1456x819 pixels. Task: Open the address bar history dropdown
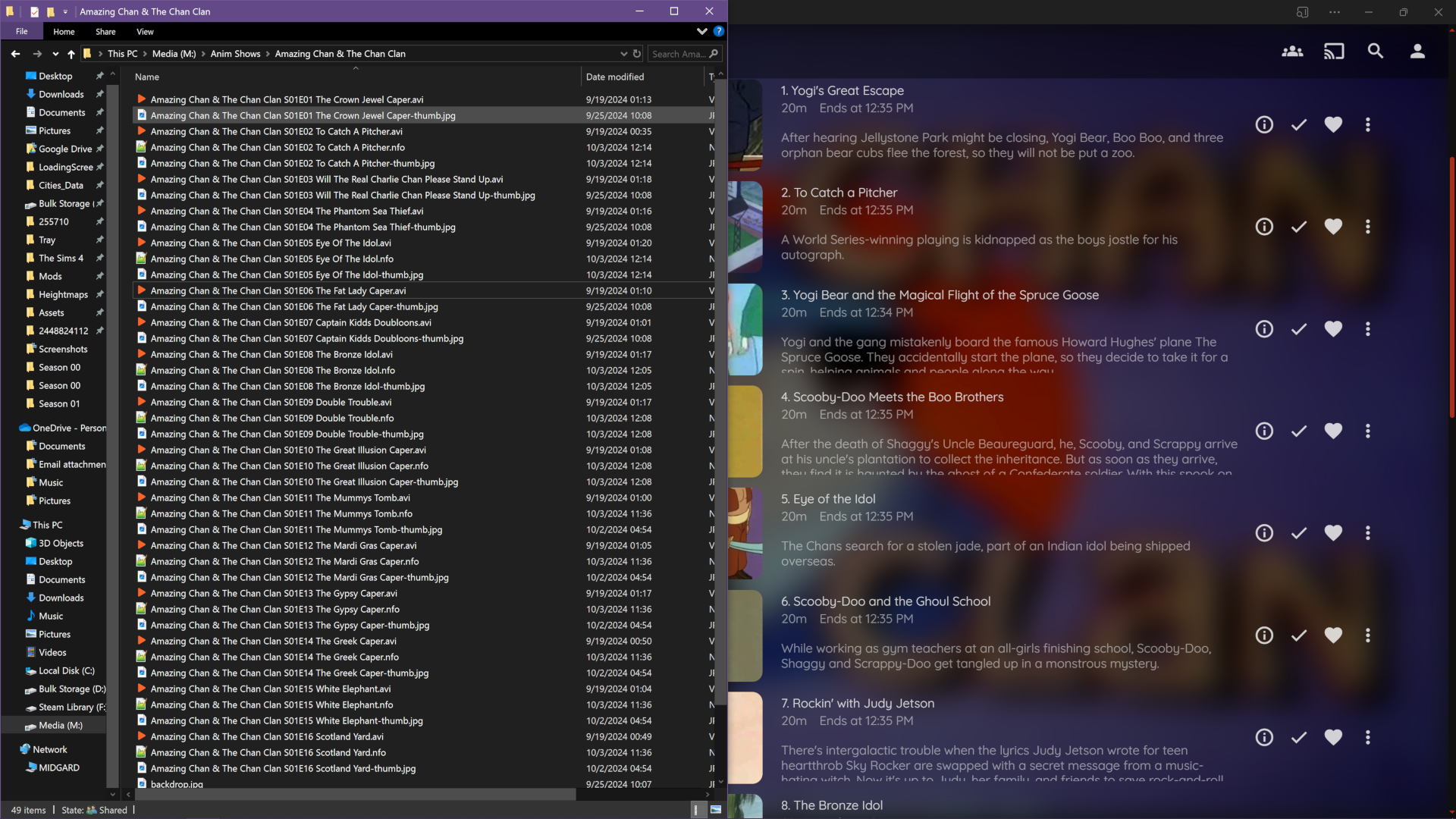pos(623,54)
